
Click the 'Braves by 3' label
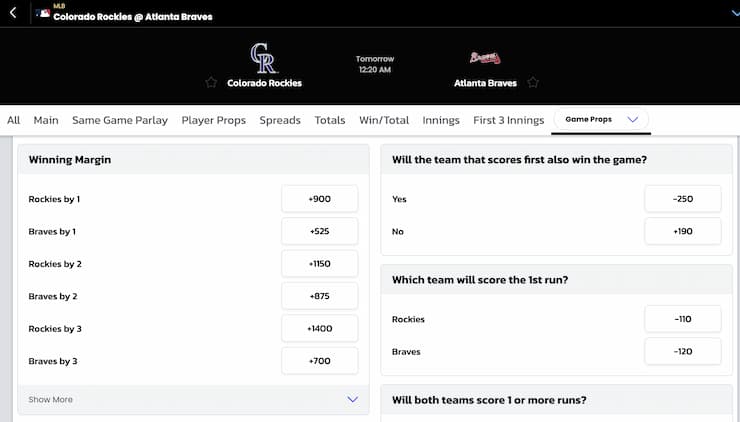[x=53, y=361]
